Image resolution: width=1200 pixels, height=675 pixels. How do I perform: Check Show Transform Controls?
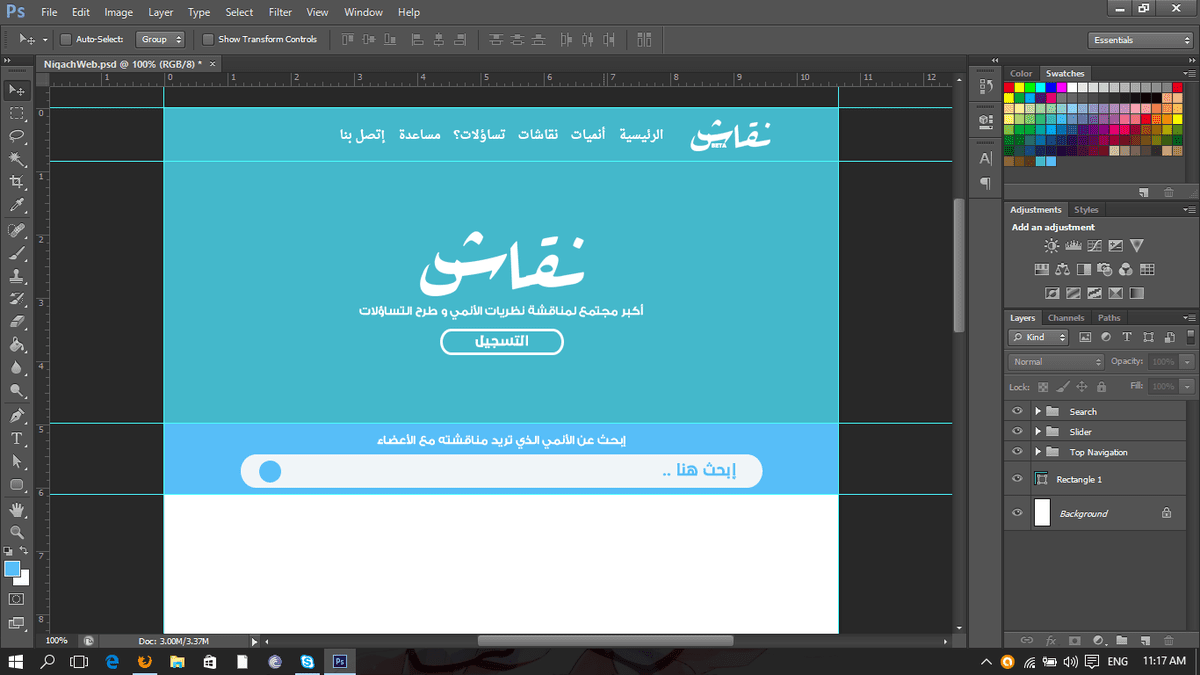pyautogui.click(x=208, y=40)
